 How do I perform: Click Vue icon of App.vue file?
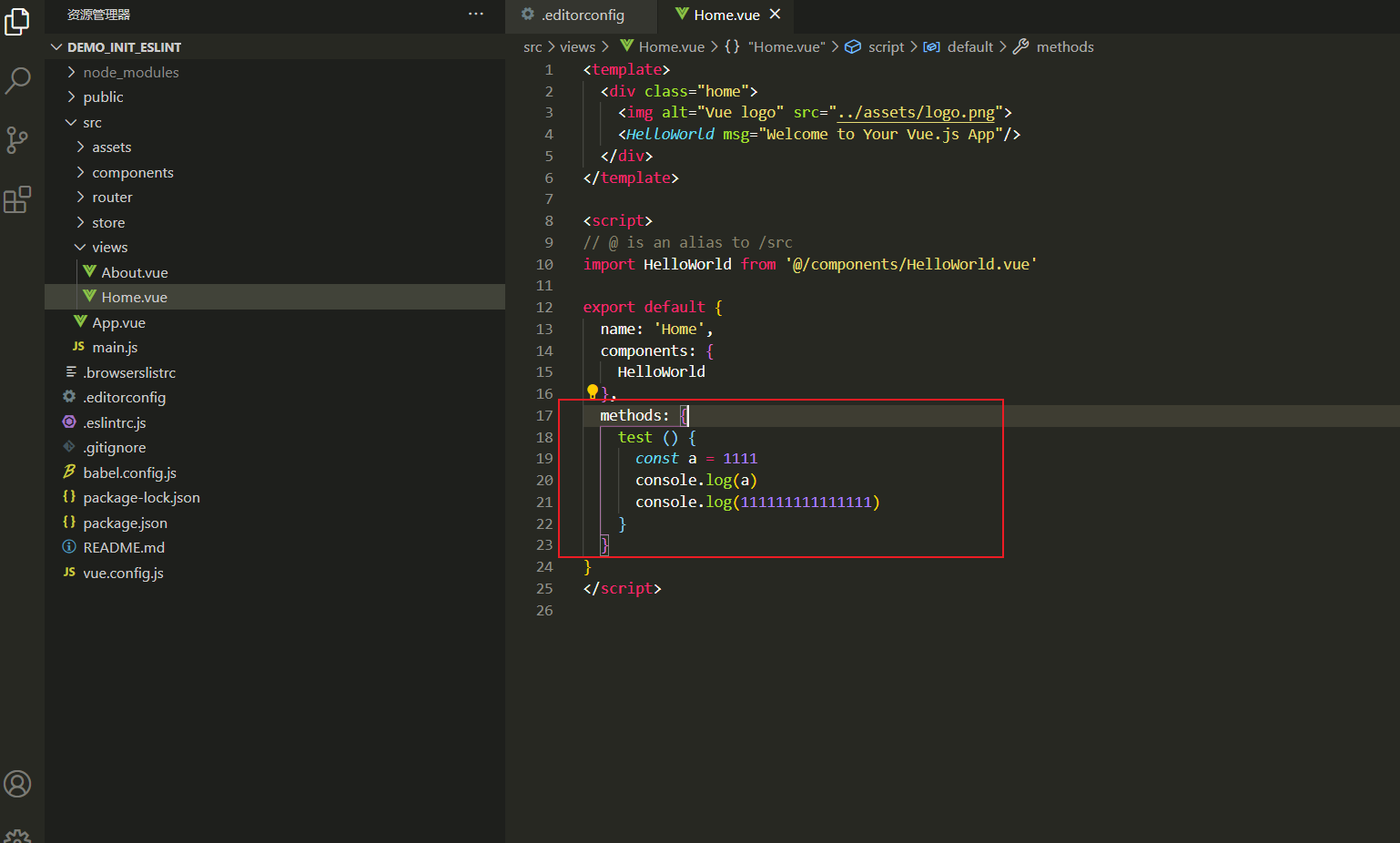click(80, 321)
